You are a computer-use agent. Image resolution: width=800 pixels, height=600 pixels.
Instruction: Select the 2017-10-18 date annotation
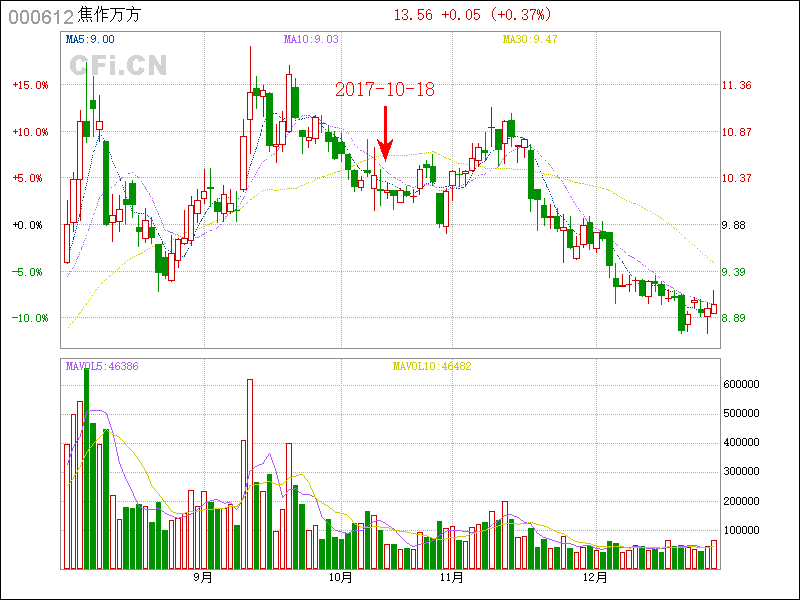click(385, 90)
